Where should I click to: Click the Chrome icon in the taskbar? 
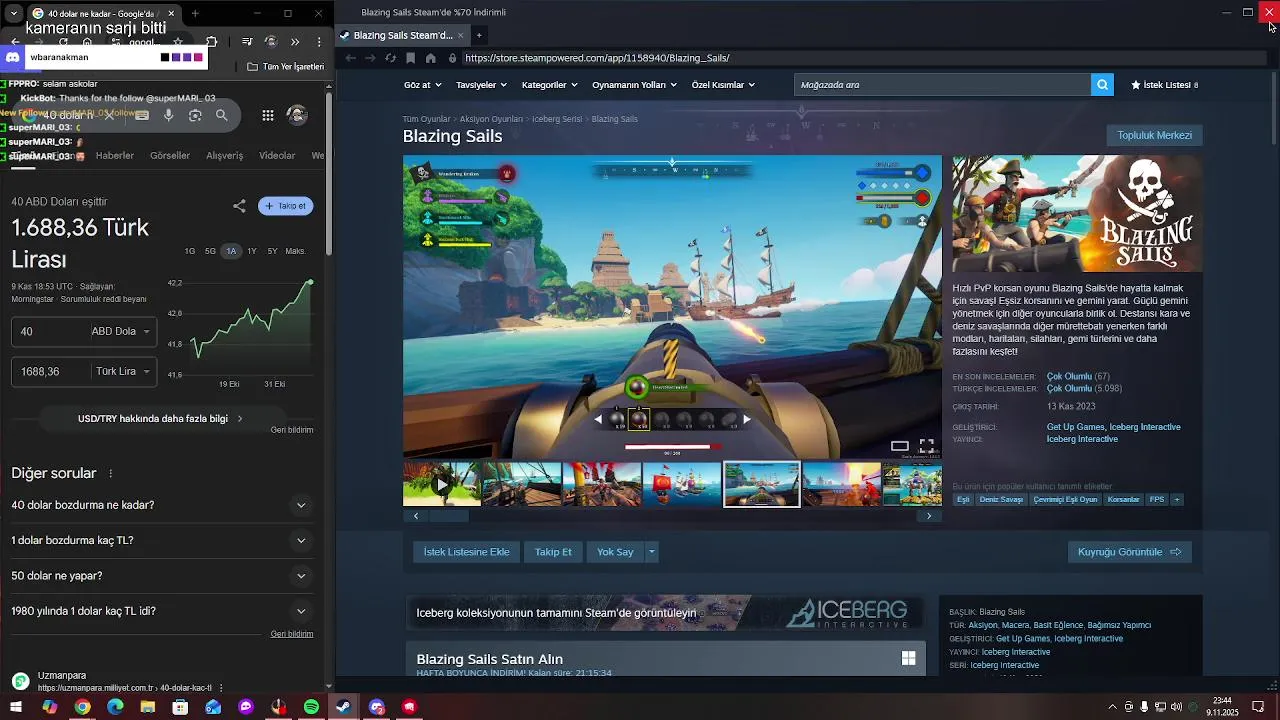82,707
